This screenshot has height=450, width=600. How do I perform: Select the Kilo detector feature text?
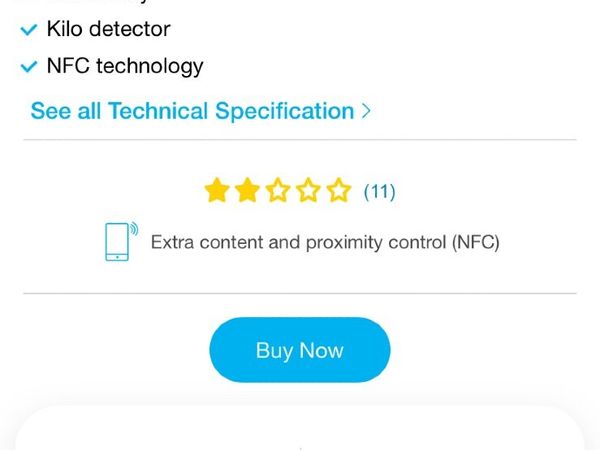coord(109,29)
